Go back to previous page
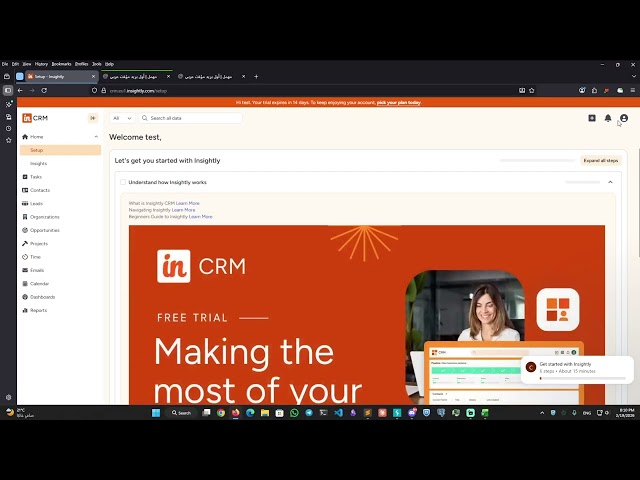 tap(20, 91)
